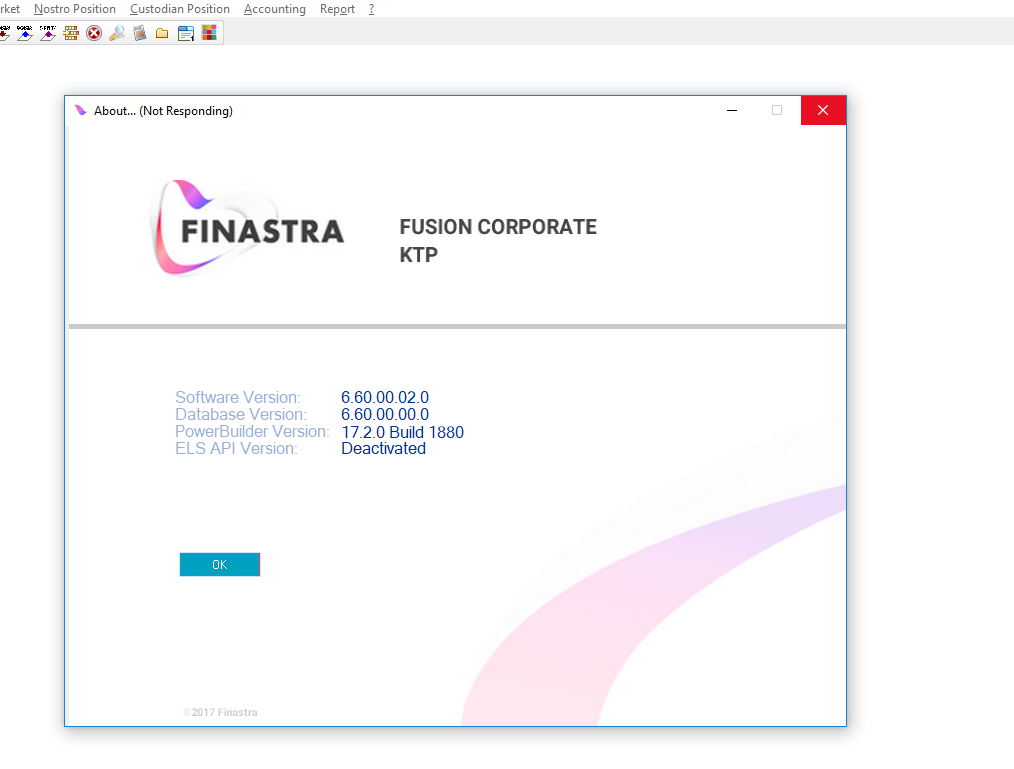The height and width of the screenshot is (769, 1014).
Task: Open the yellow folder toolbar icon
Action: (x=162, y=33)
